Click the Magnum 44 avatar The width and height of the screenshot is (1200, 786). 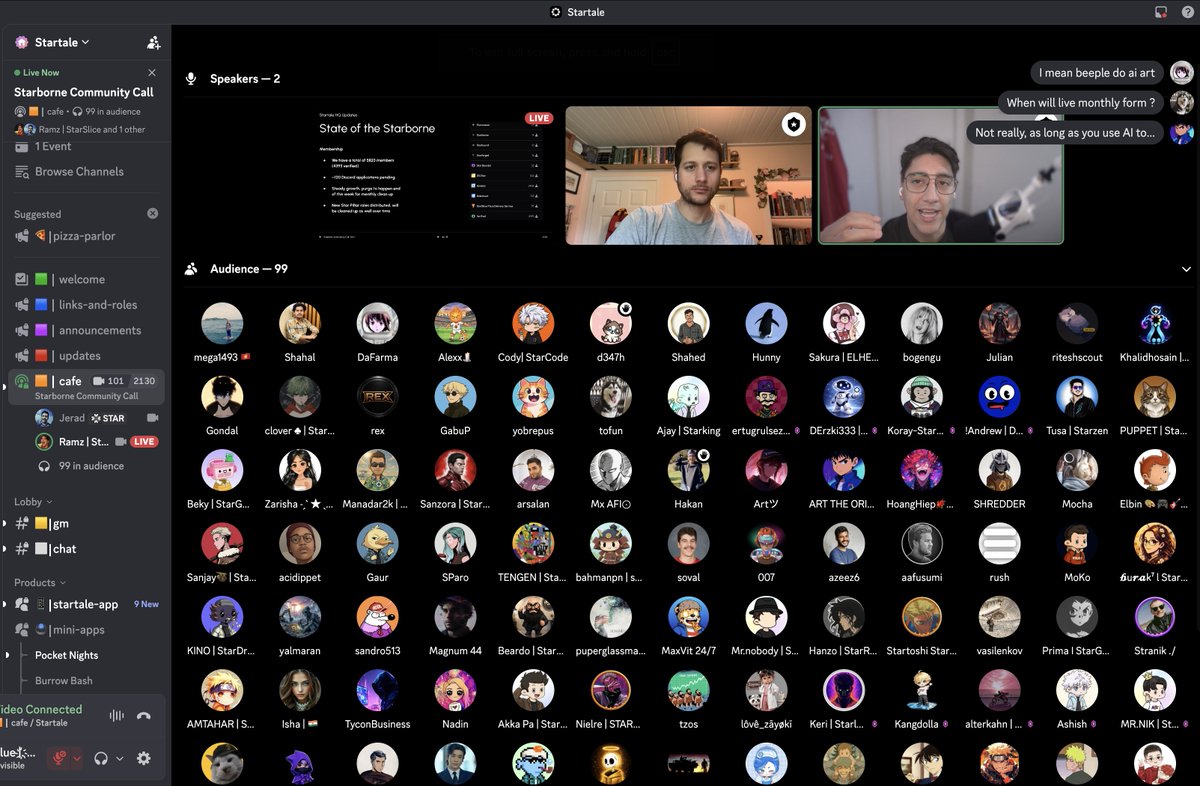(x=455, y=617)
